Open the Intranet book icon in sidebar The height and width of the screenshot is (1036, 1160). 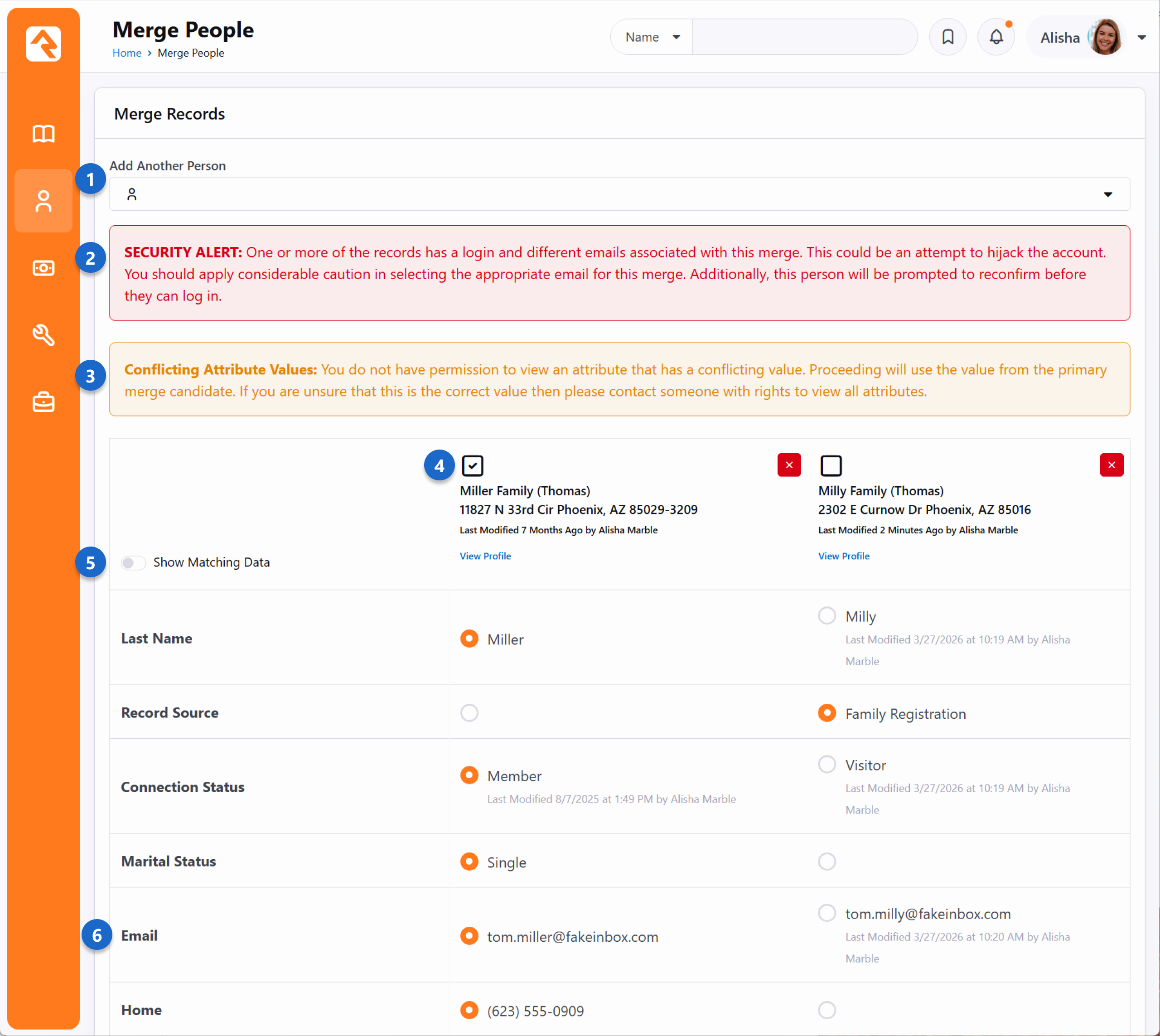[x=43, y=134]
